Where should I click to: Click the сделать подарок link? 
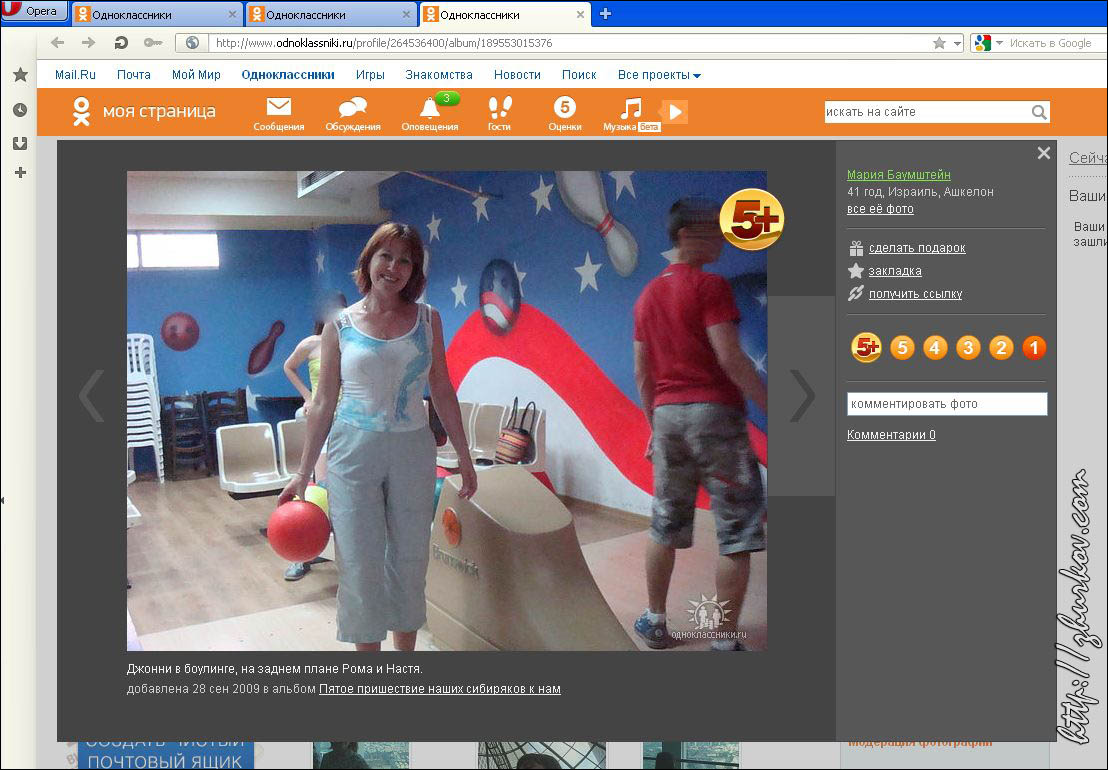coord(916,248)
